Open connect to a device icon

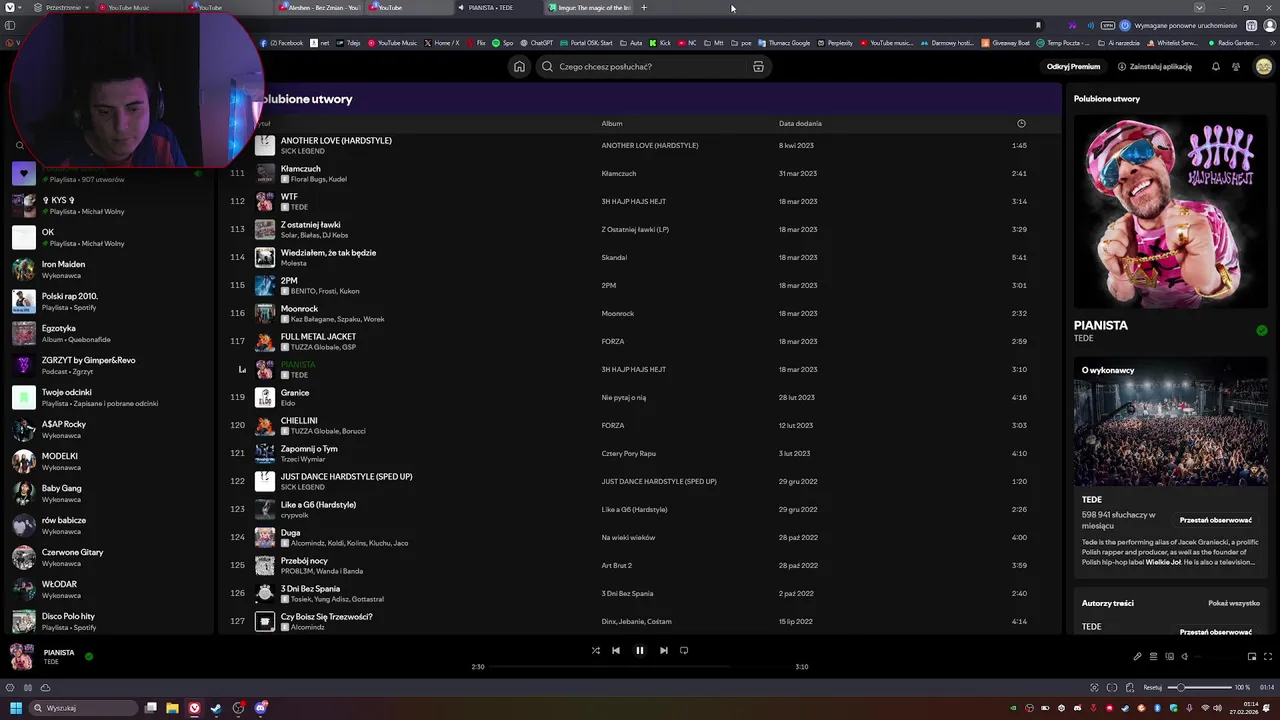(x=1169, y=657)
